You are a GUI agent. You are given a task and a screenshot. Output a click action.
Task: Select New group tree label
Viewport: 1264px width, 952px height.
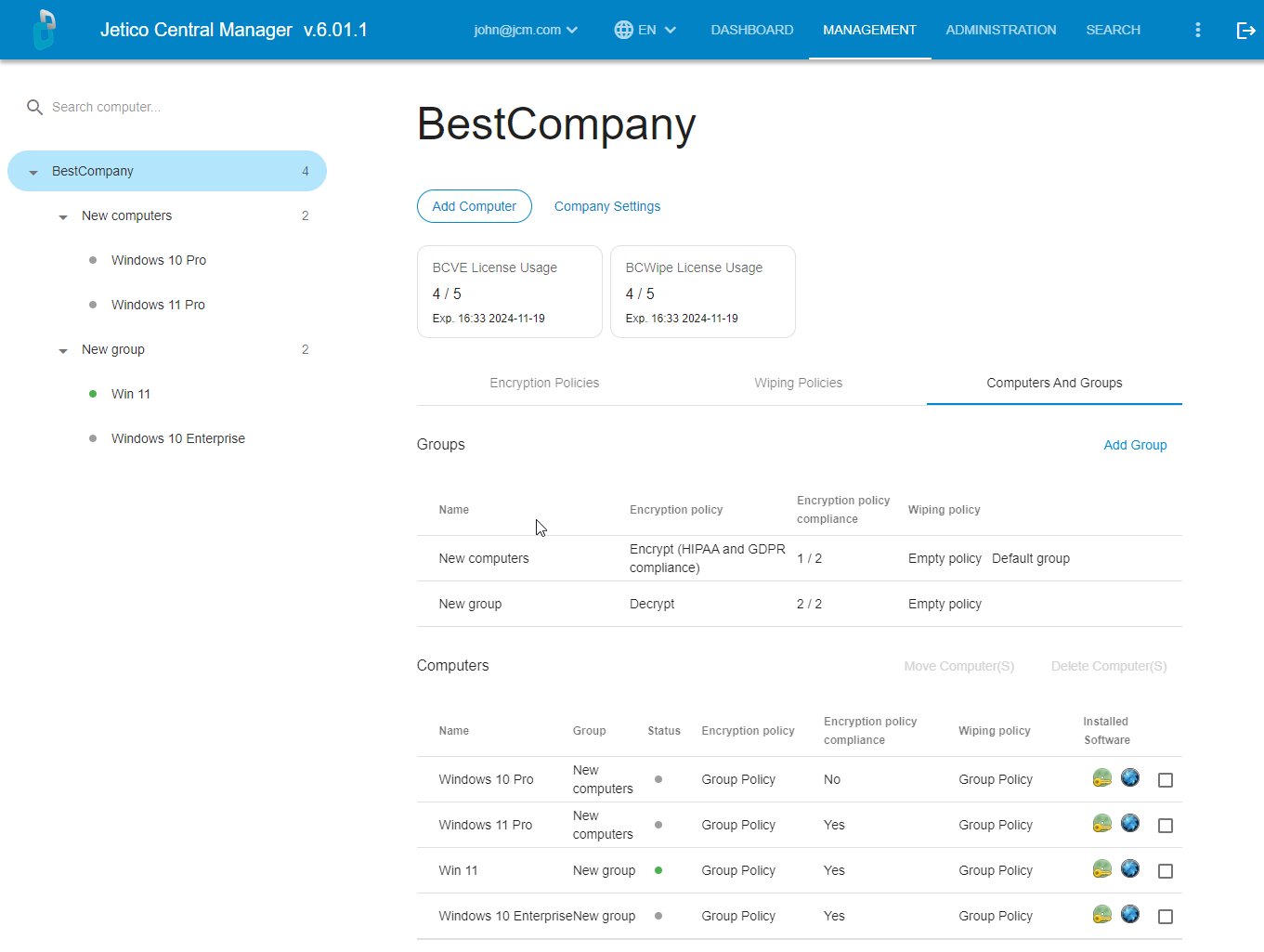tap(113, 349)
